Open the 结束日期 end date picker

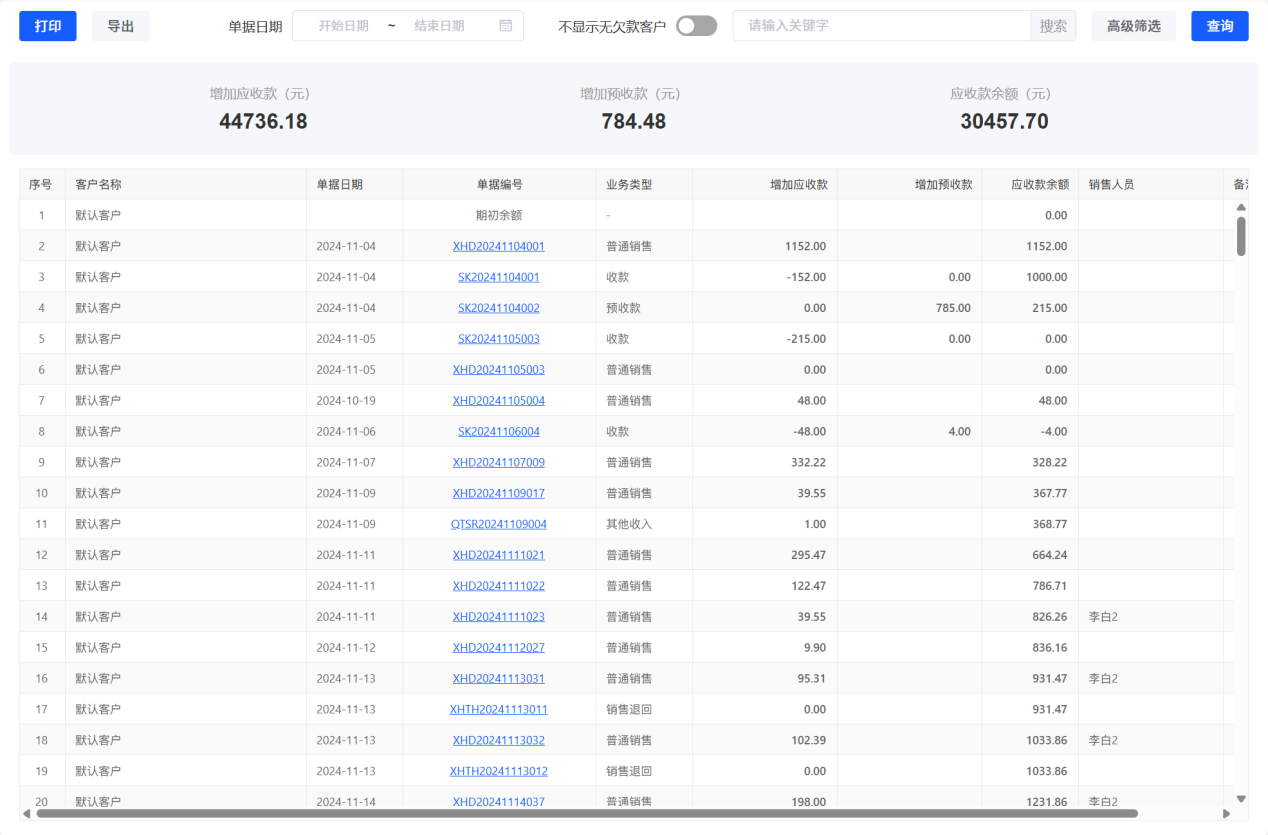click(x=439, y=26)
